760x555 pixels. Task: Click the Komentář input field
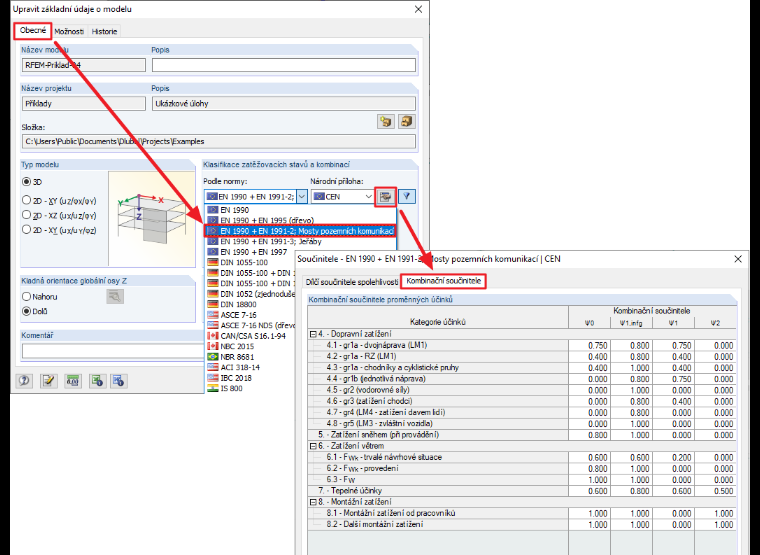coord(112,350)
